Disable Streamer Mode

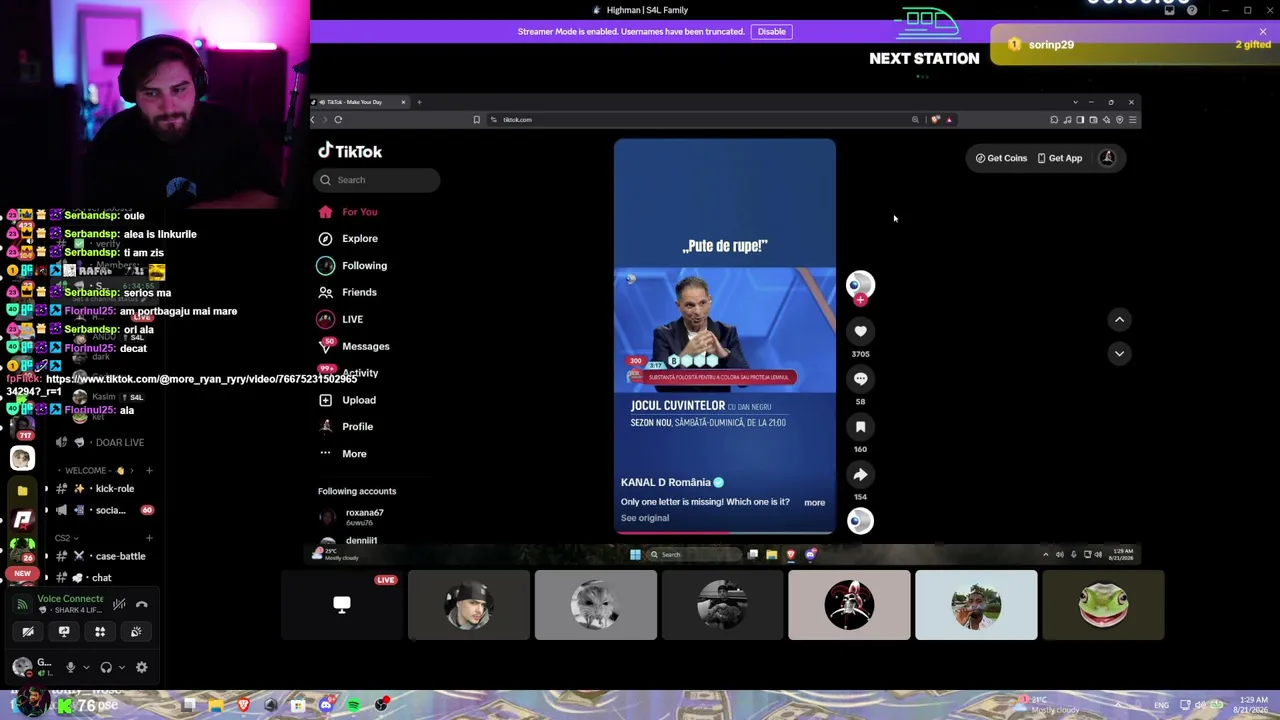click(x=771, y=32)
